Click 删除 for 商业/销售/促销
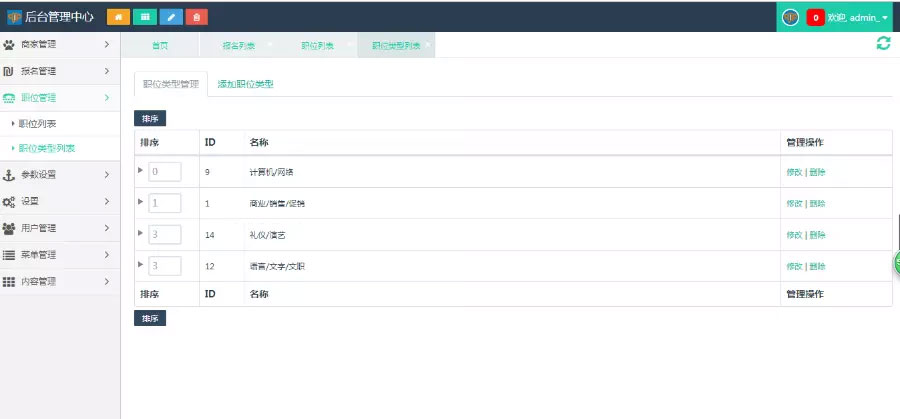The image size is (900, 419). point(817,203)
